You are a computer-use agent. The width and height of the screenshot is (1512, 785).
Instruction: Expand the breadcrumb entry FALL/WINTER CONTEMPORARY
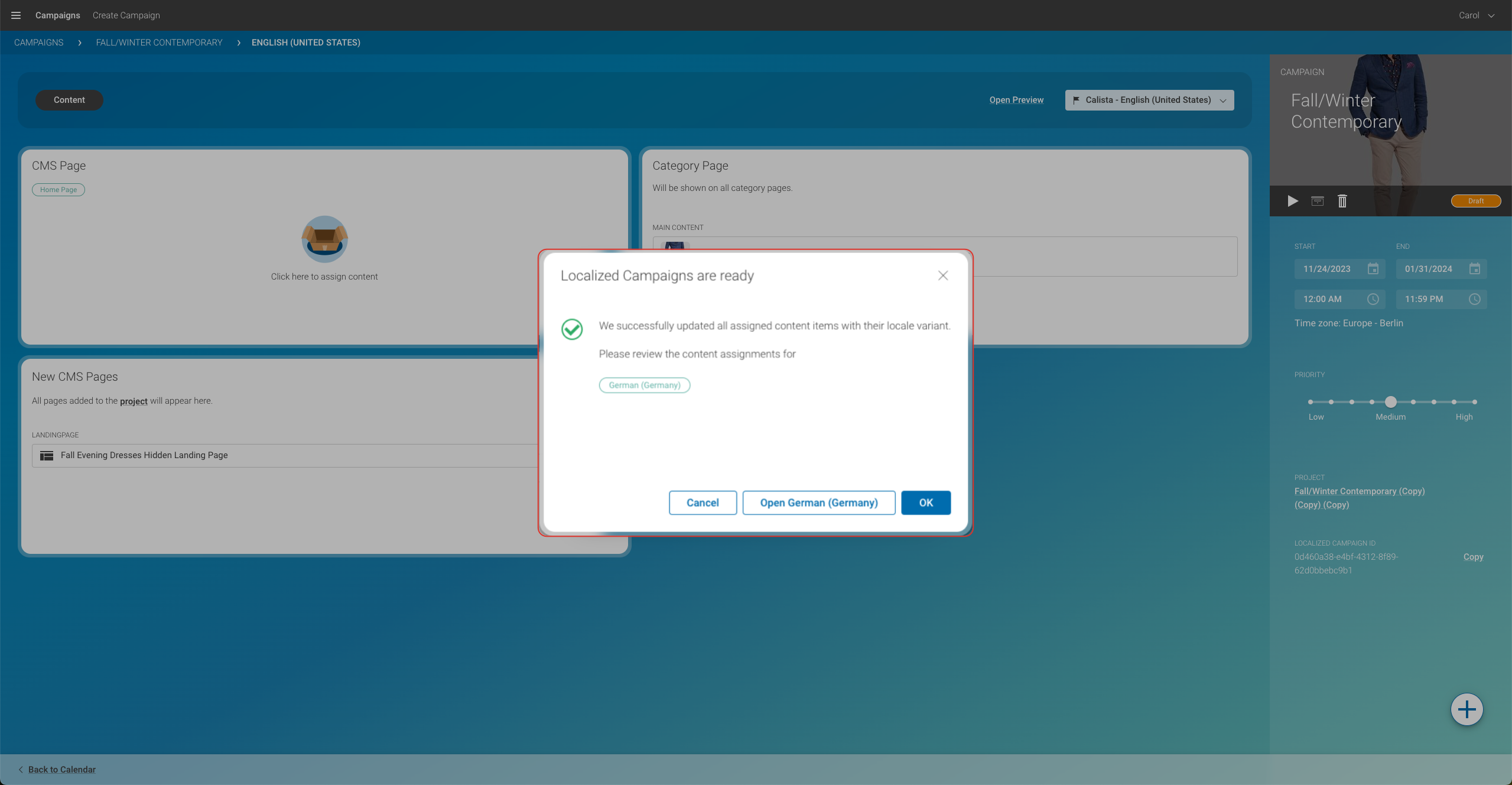[159, 42]
